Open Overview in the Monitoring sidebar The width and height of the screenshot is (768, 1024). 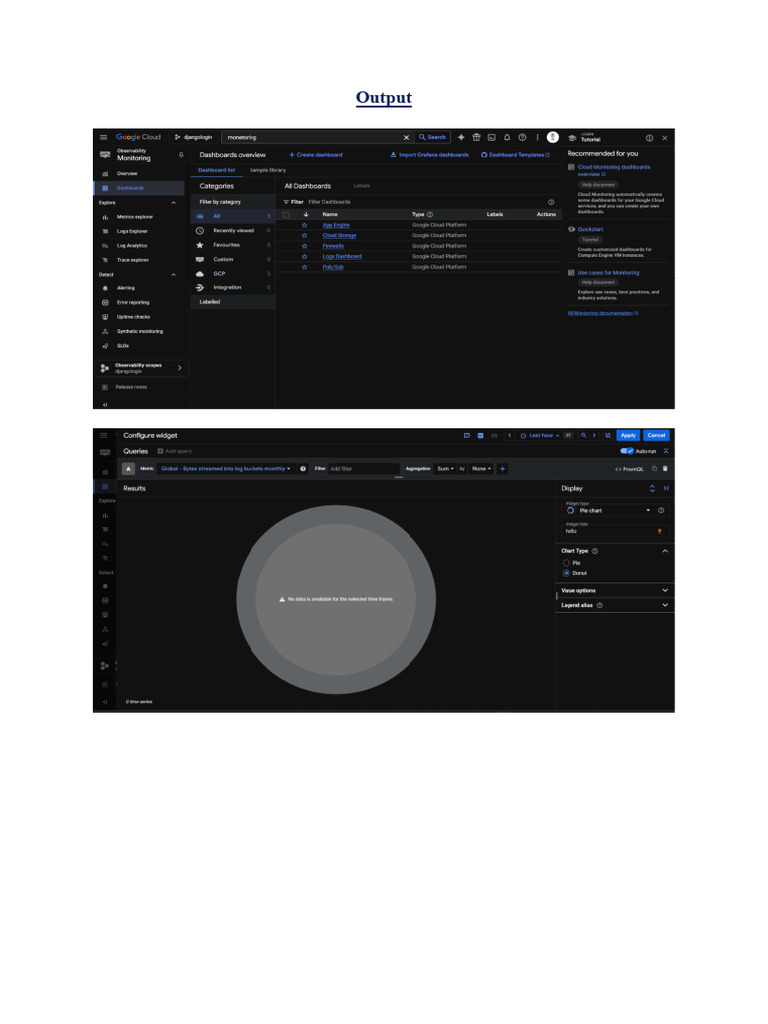pyautogui.click(x=127, y=174)
